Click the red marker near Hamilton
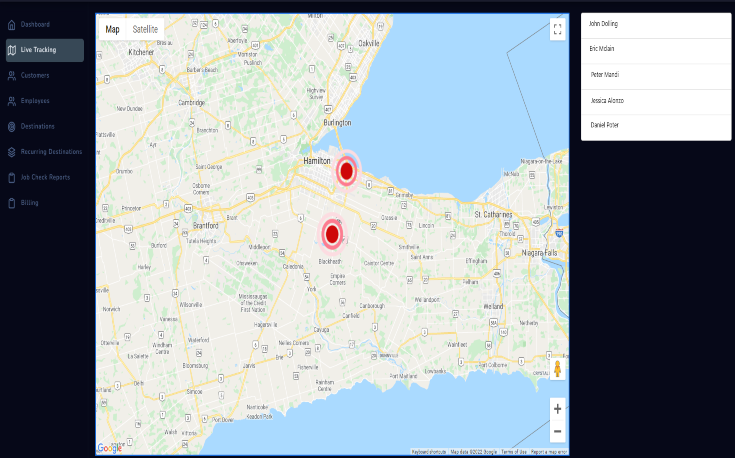735x458 pixels. pyautogui.click(x=346, y=171)
